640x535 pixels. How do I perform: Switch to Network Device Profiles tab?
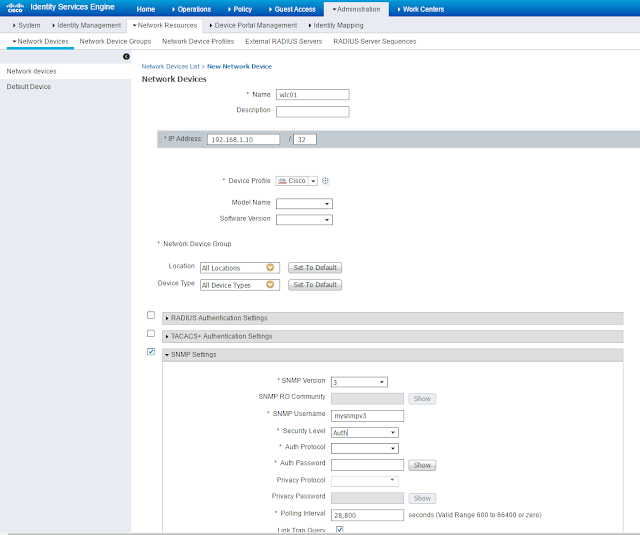[198, 41]
